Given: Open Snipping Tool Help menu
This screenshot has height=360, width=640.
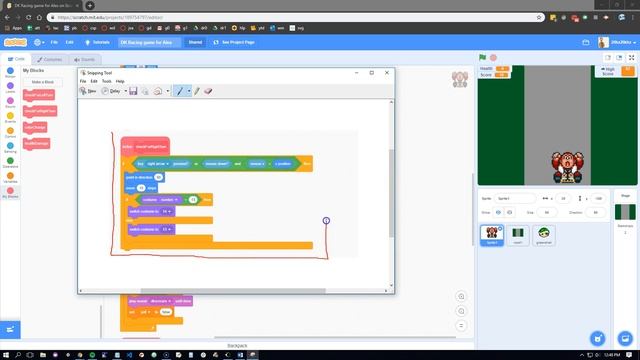Looking at the screenshot, I should (120, 81).
